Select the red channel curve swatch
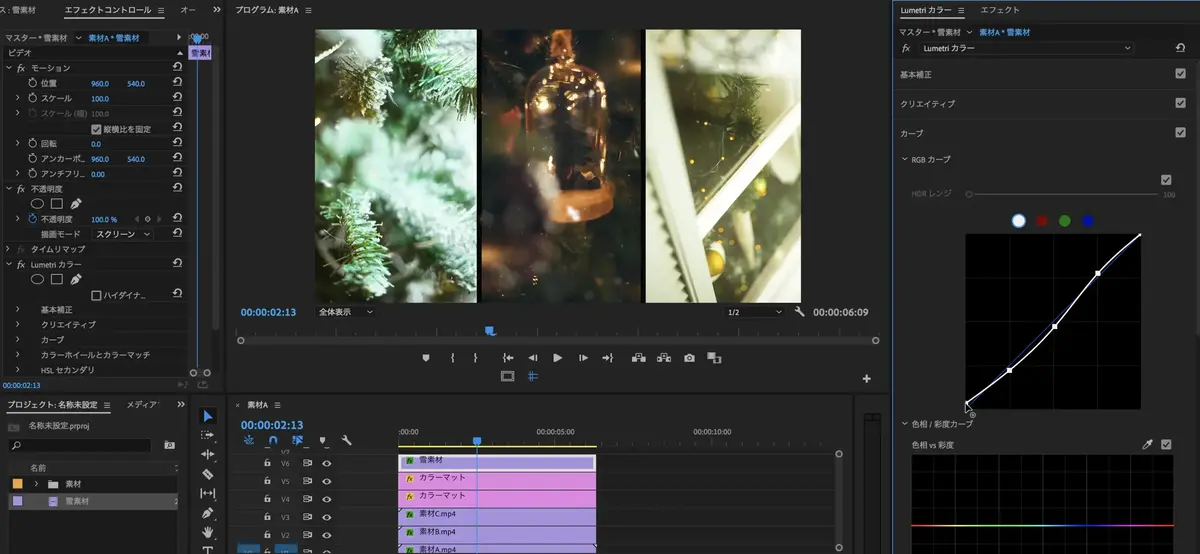 tap(1042, 221)
